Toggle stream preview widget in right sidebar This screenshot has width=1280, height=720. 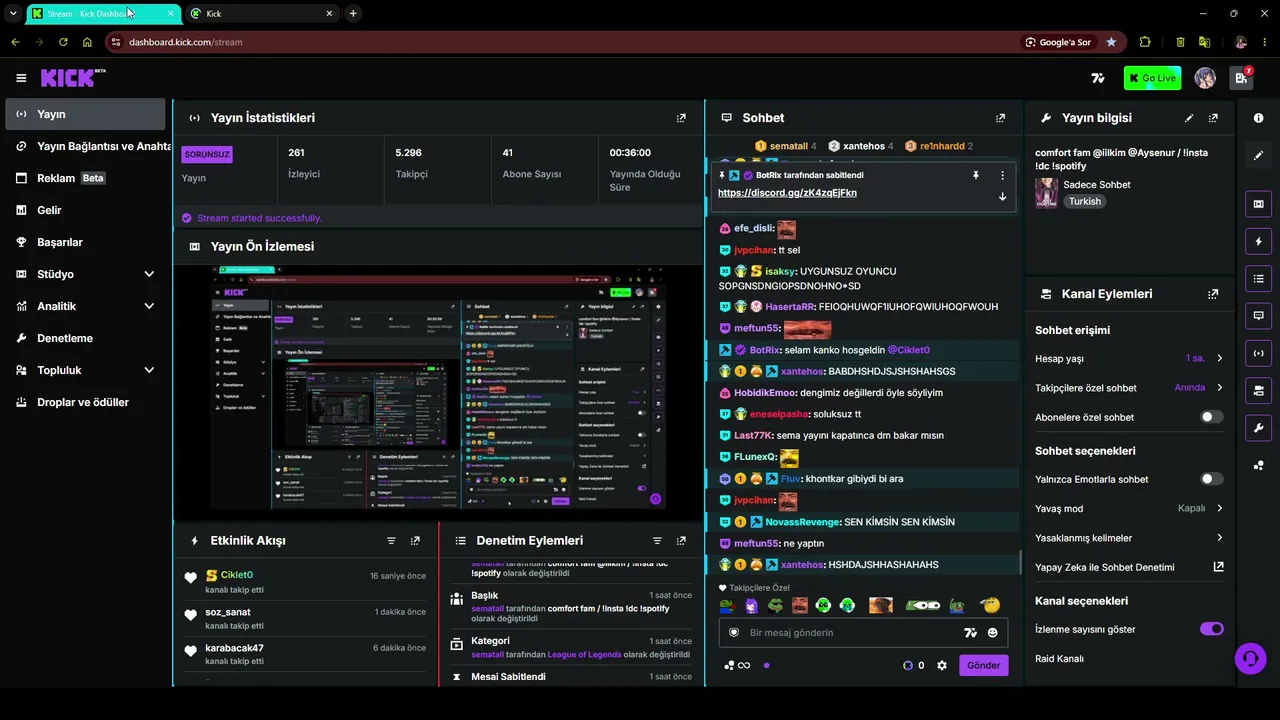tap(1258, 204)
